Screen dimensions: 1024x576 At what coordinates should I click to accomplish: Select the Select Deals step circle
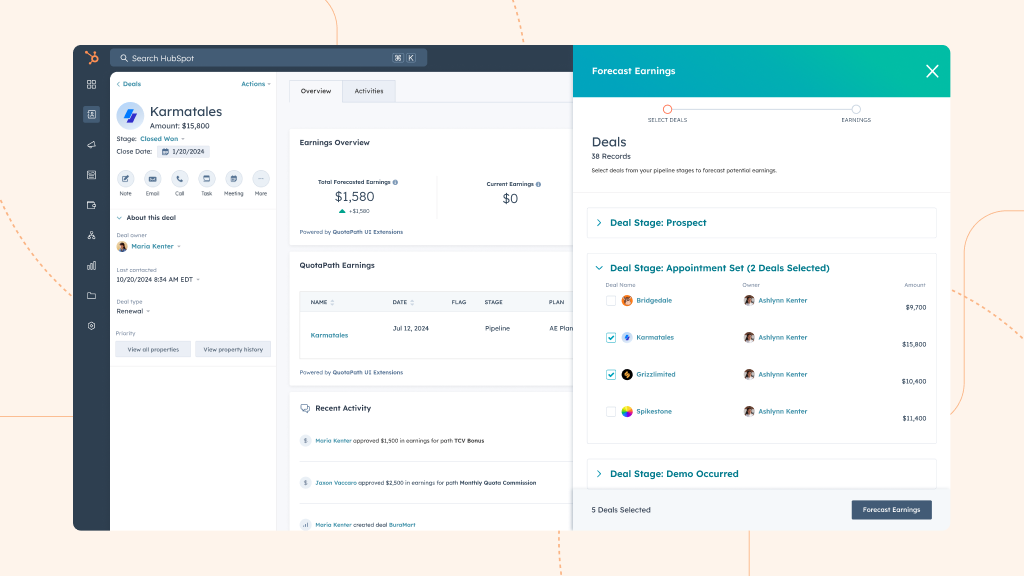pyautogui.click(x=667, y=109)
